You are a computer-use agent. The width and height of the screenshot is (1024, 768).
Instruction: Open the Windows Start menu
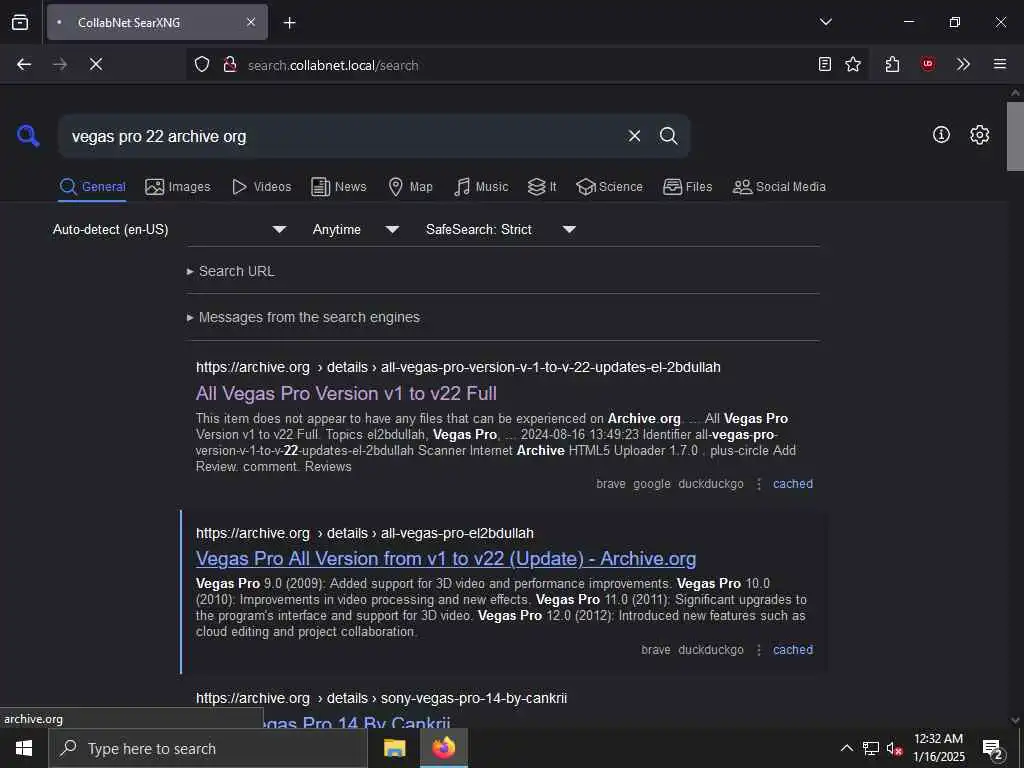pyautogui.click(x=24, y=748)
